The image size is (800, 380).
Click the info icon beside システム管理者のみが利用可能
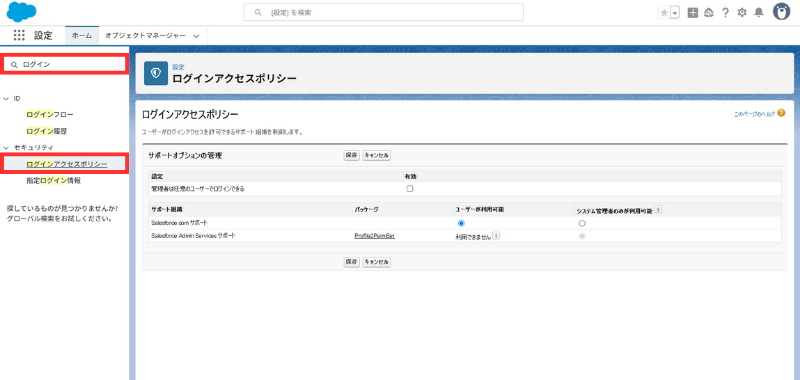pos(658,209)
